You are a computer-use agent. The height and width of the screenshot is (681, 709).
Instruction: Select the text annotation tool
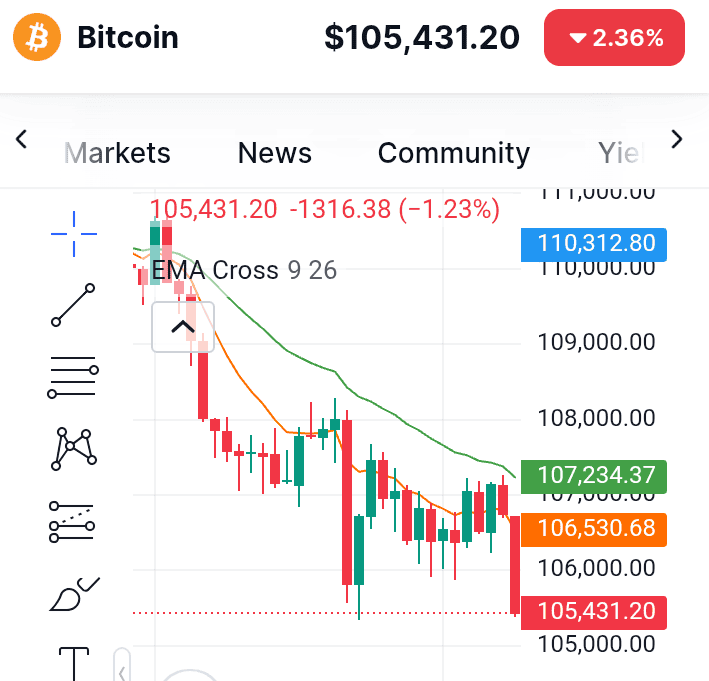click(x=74, y=662)
